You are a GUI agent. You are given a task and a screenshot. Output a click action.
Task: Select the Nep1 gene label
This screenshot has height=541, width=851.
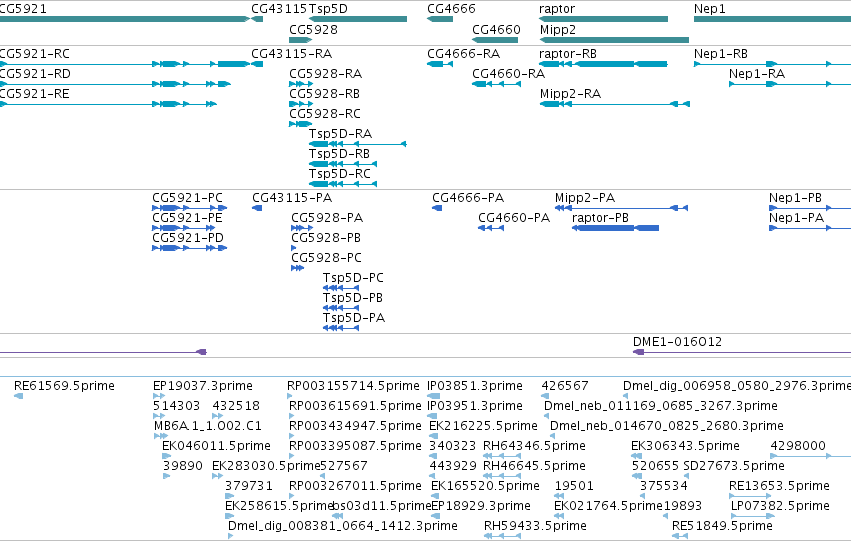[x=709, y=9]
